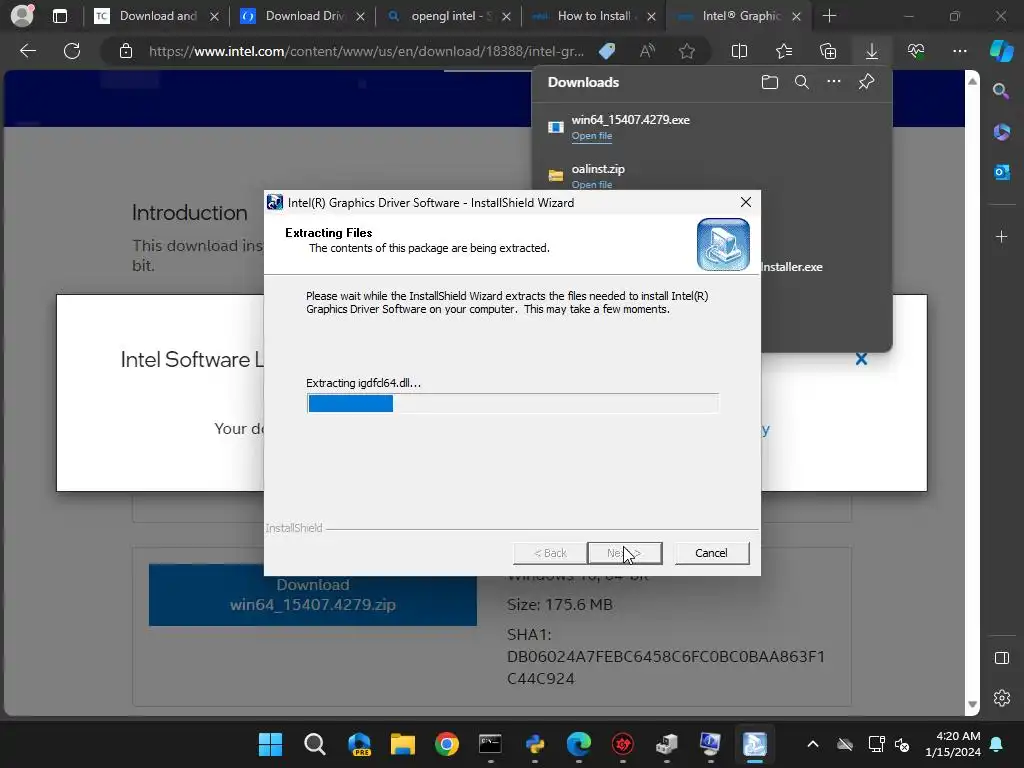Screen dimensions: 1024x768
Task: Click the browser Back arrow
Action: pyautogui.click(x=27, y=51)
